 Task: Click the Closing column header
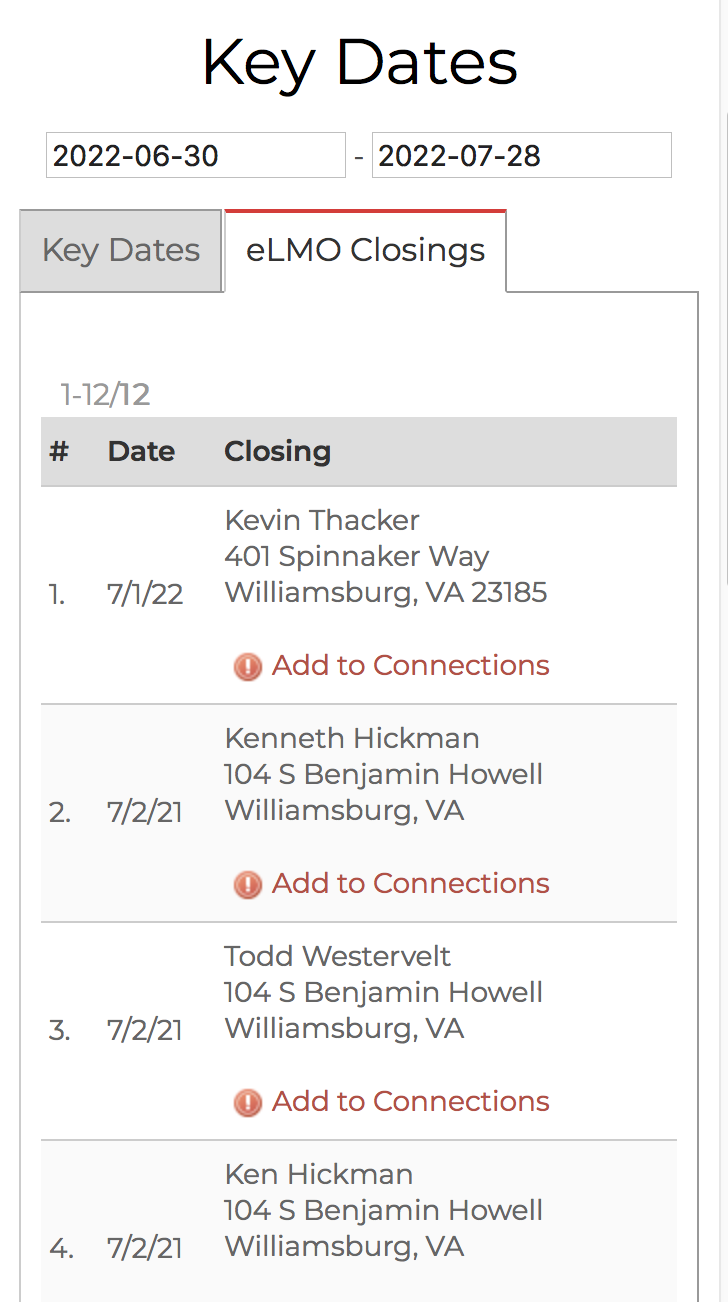click(277, 452)
